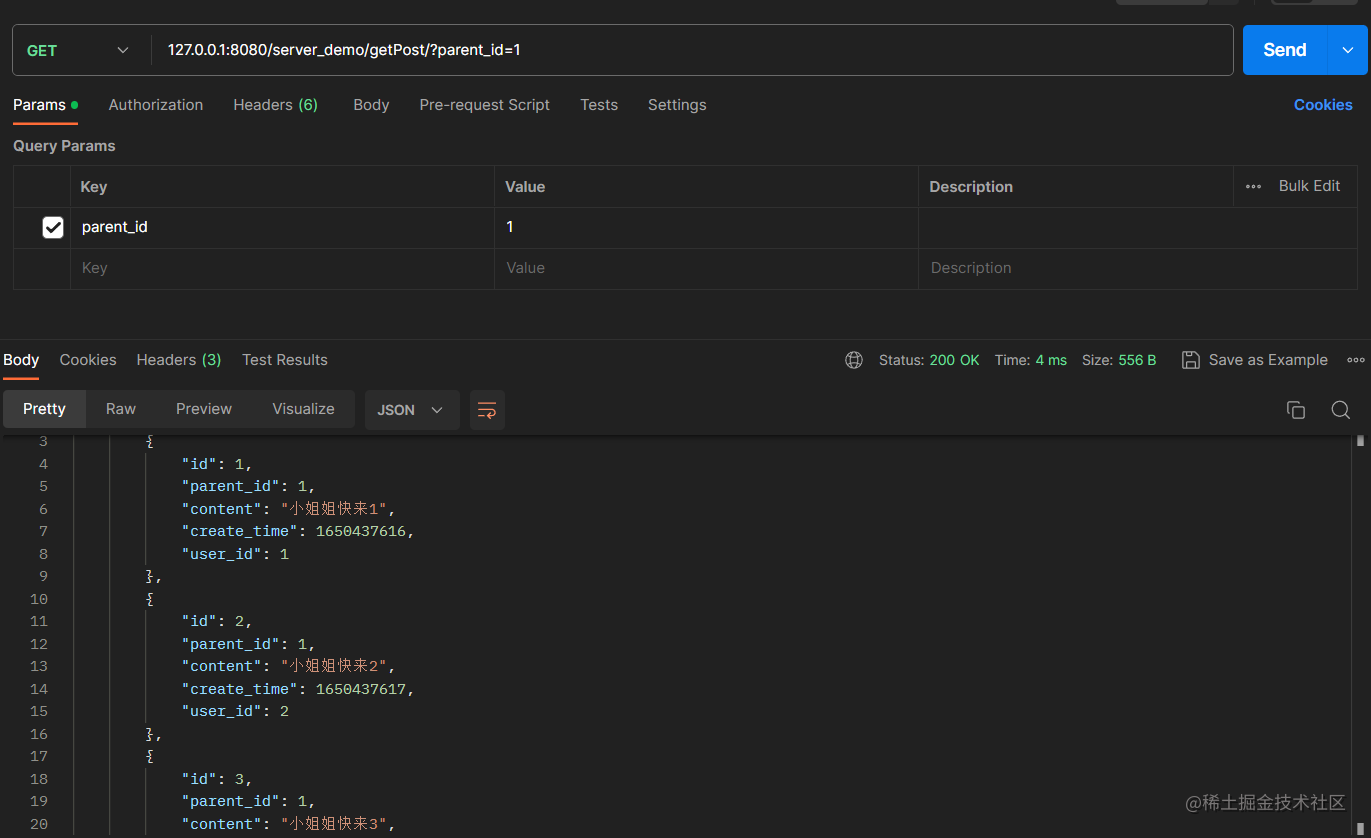Click the content string 小姐姐快来2

click(x=333, y=666)
